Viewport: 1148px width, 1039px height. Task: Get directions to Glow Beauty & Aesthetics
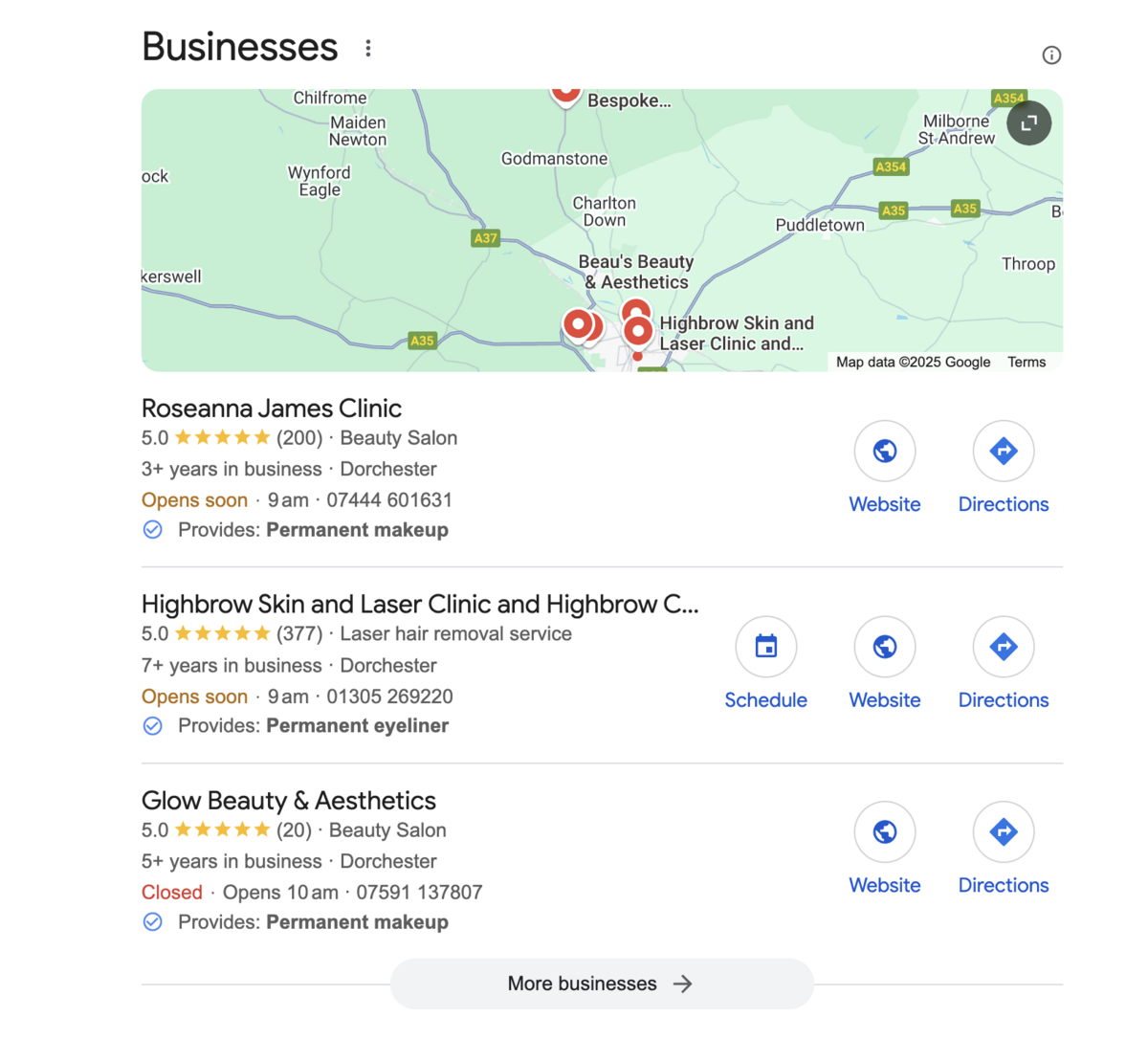point(1004,832)
